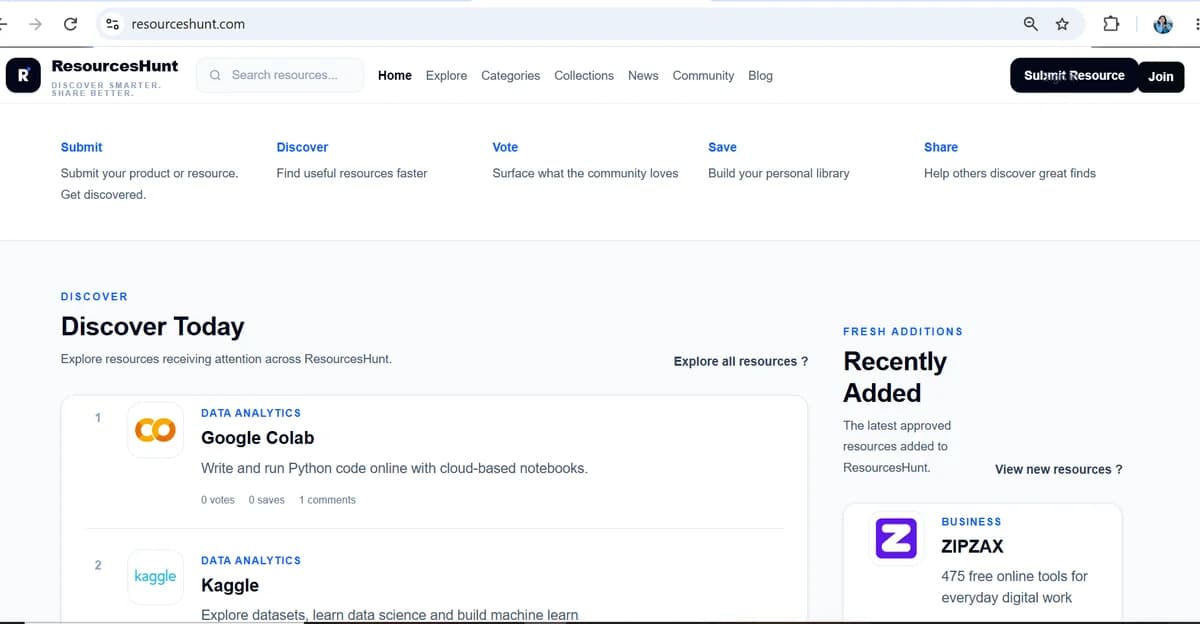Click the ResourcesHunt brand name text
The width and height of the screenshot is (1200, 624).
click(x=115, y=66)
